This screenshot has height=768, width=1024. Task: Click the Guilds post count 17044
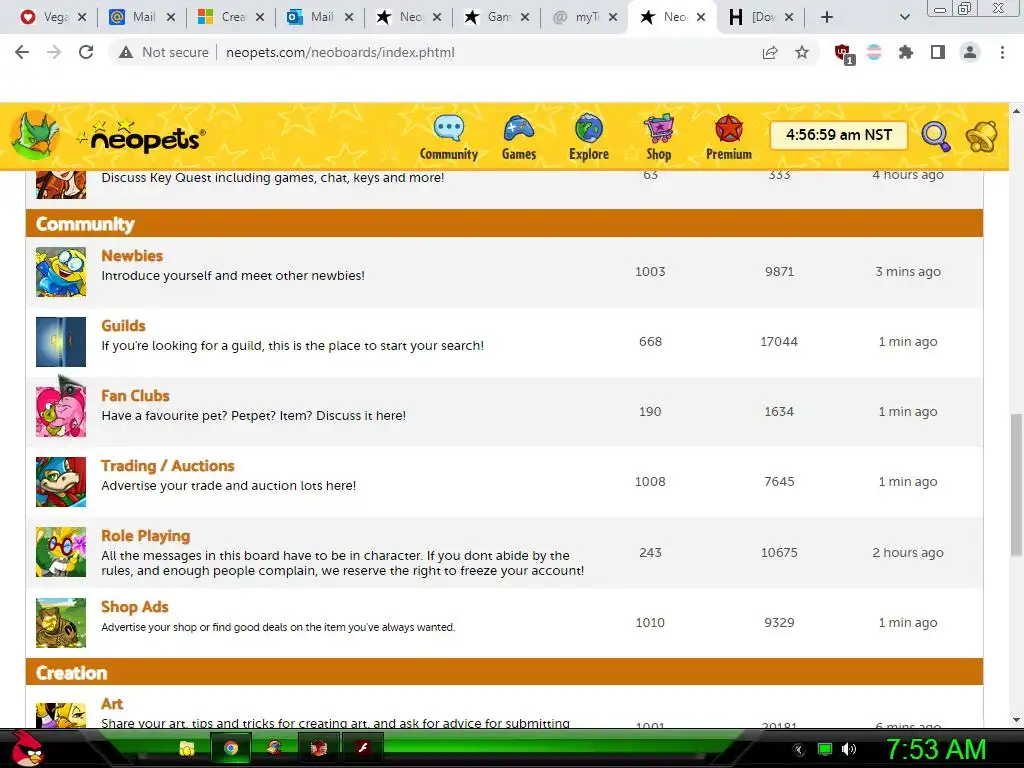(x=779, y=342)
